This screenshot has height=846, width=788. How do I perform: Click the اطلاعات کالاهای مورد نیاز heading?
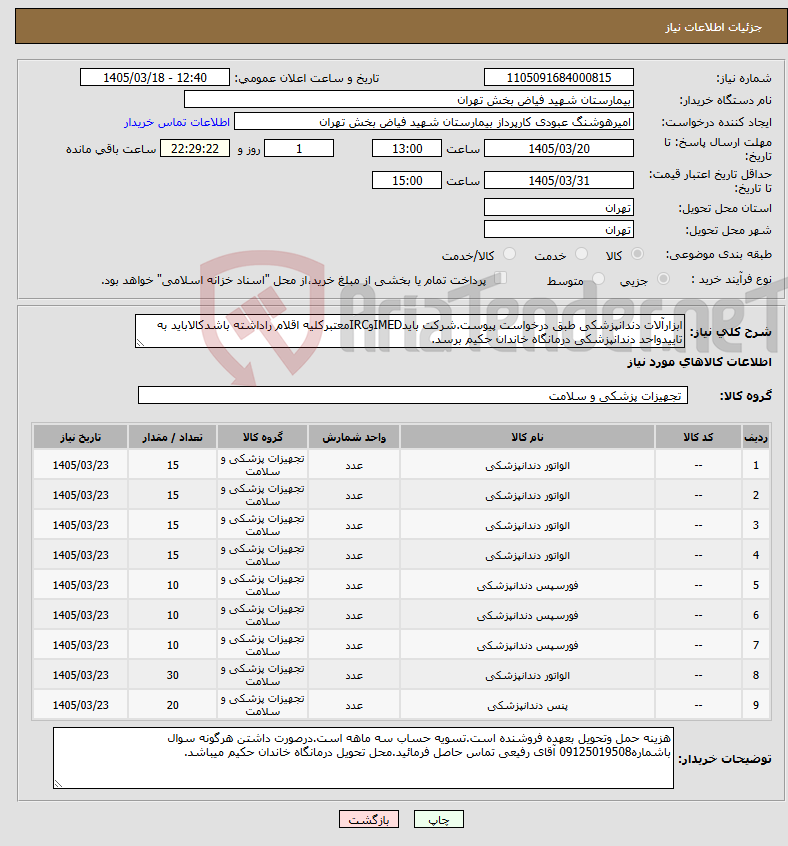click(699, 362)
